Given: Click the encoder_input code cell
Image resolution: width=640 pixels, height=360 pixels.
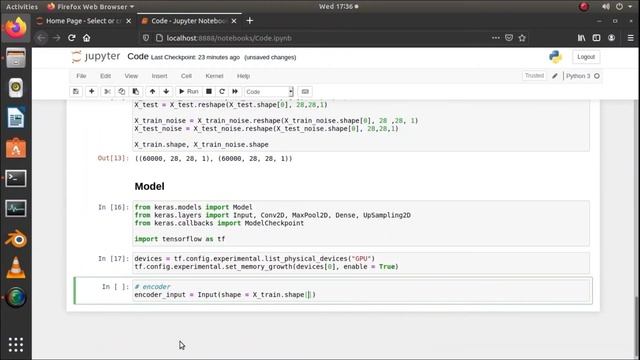Looking at the screenshot, I should (361, 291).
